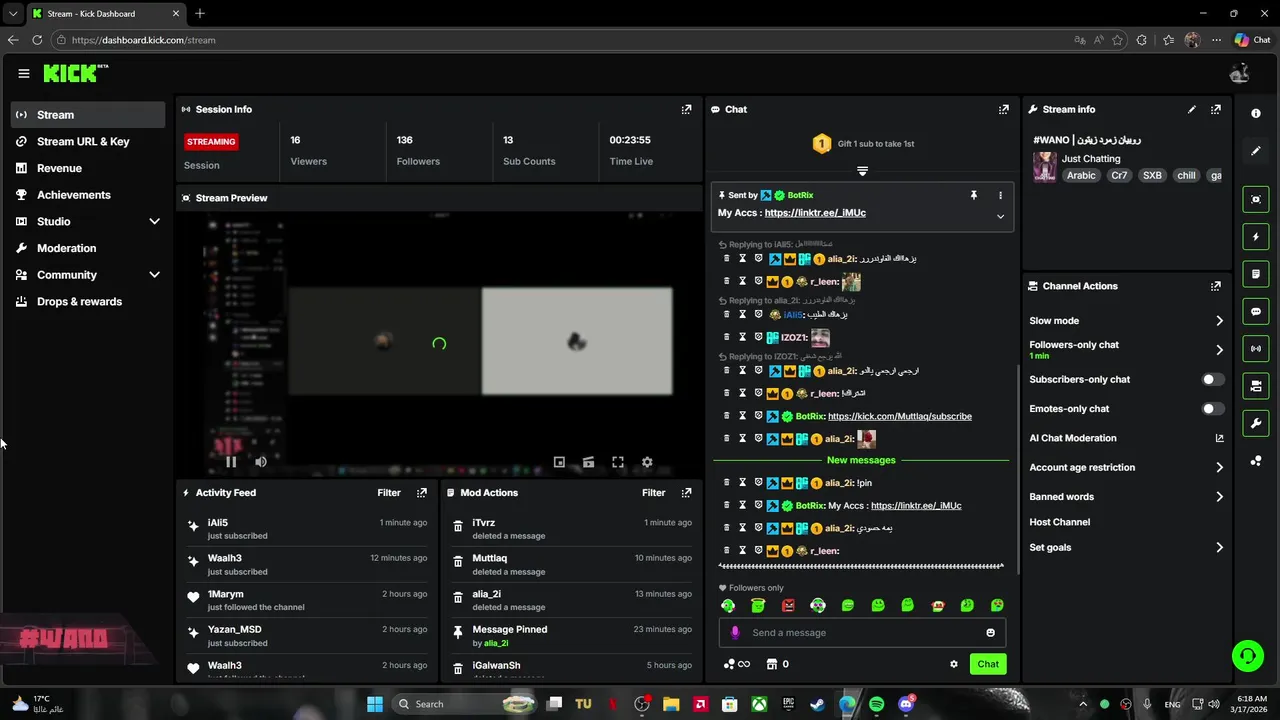Image resolution: width=1280 pixels, height=720 pixels.
Task: Open Steam from the Windows taskbar
Action: click(x=818, y=704)
